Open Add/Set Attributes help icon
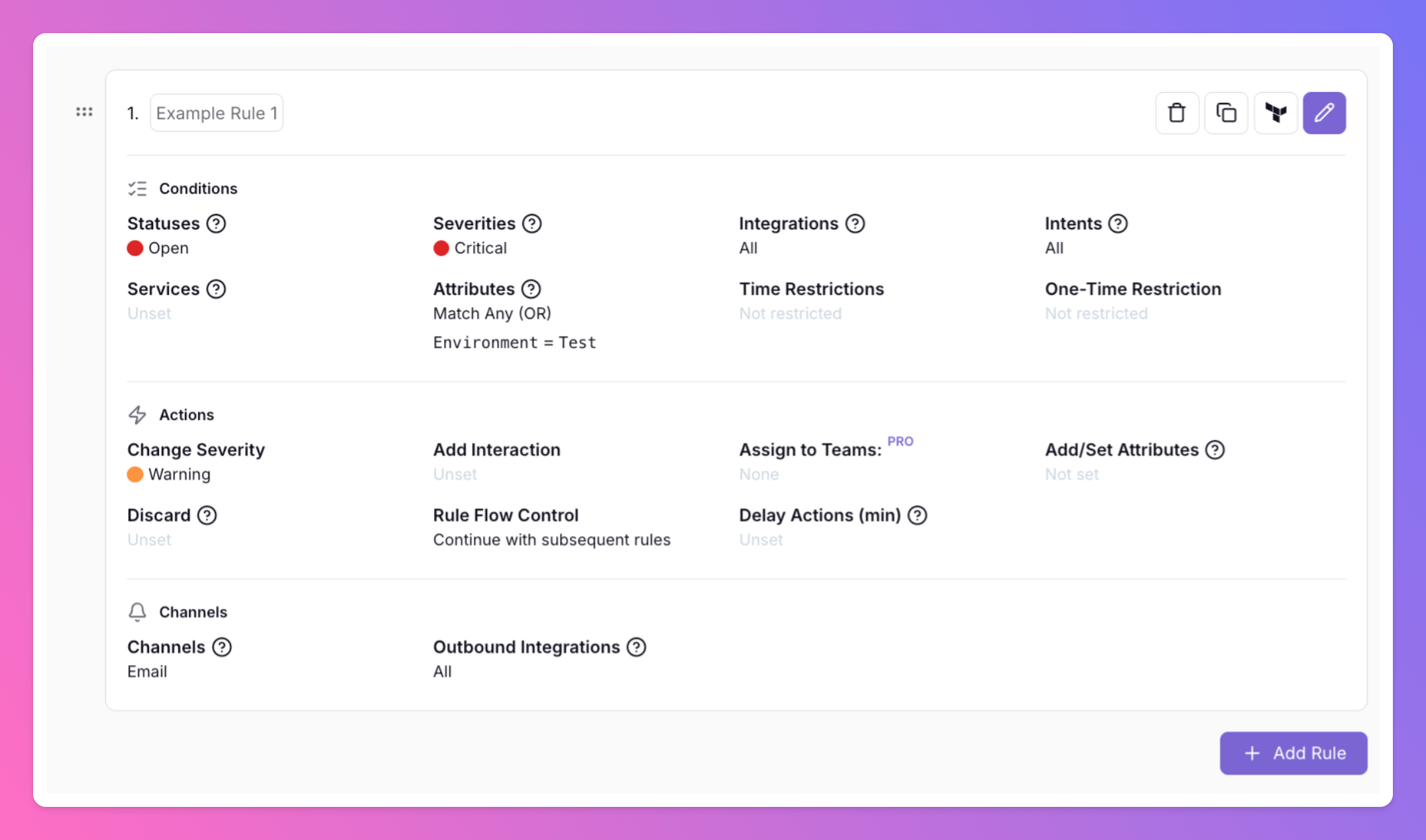Viewport: 1426px width, 840px height. (x=1215, y=450)
